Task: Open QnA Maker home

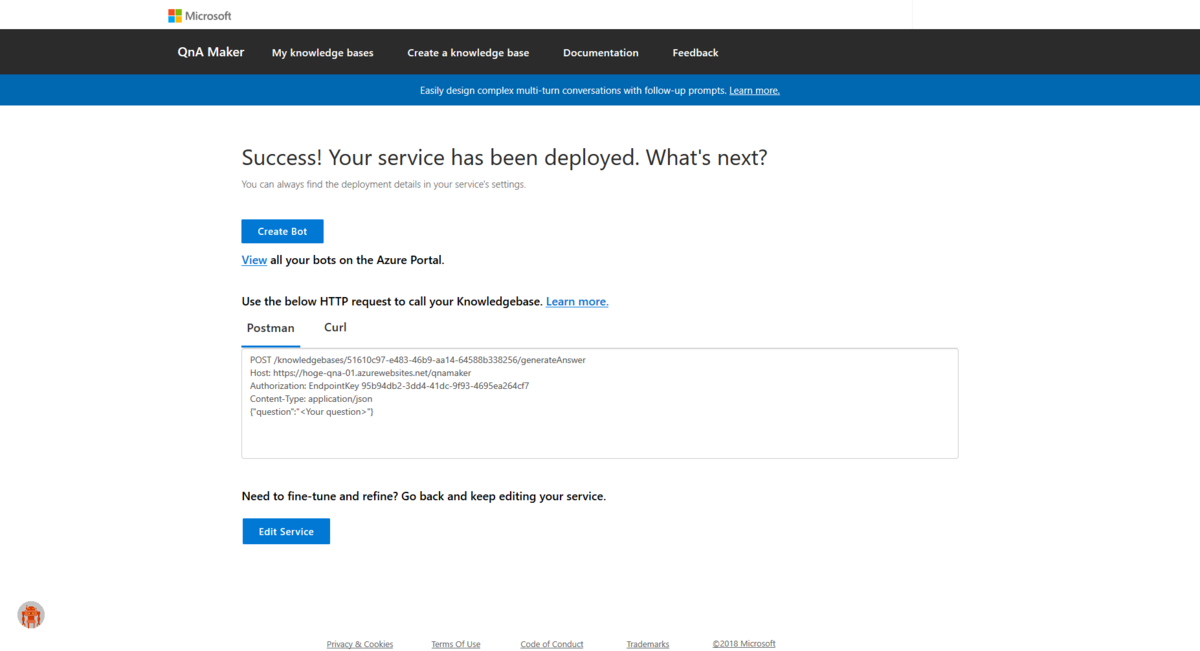Action: coord(211,52)
